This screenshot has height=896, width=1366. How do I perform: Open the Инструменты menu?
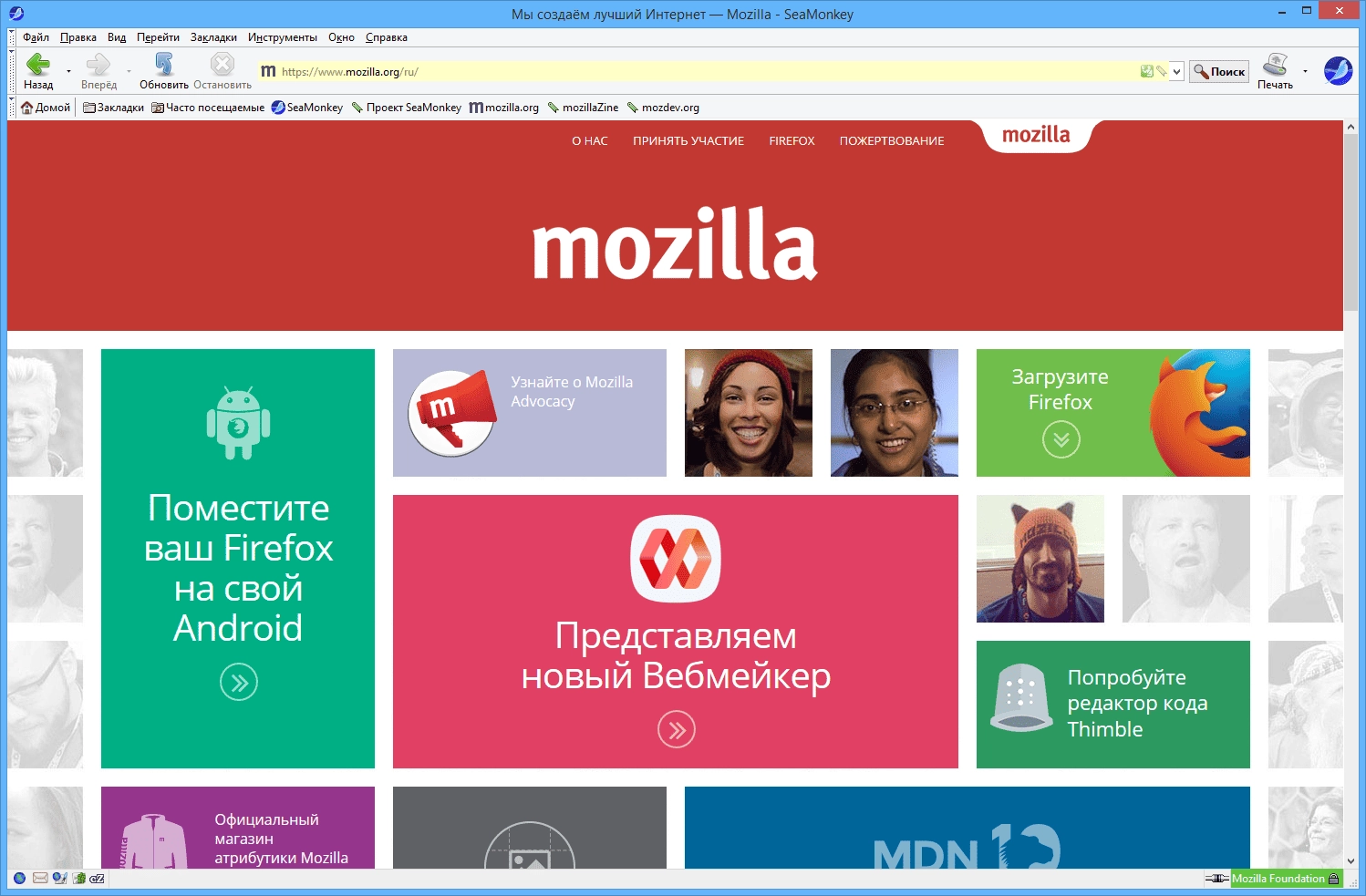click(283, 37)
